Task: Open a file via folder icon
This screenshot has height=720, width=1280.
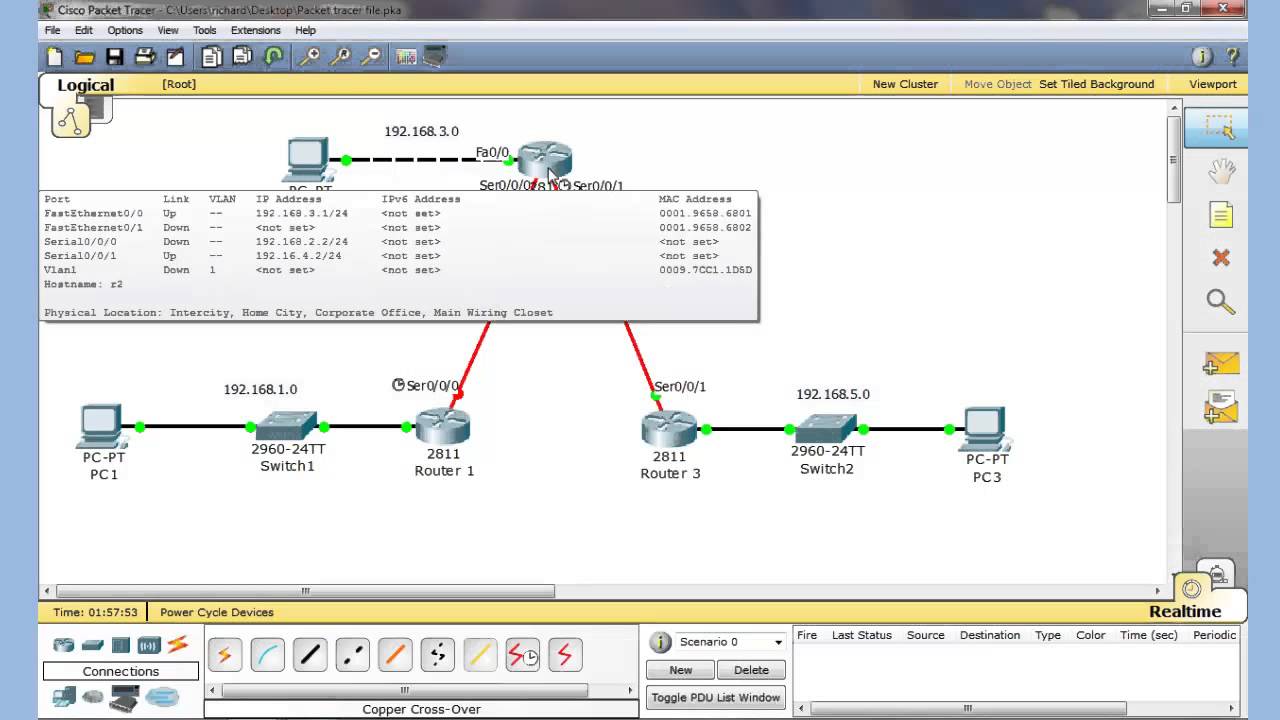Action: (x=85, y=57)
